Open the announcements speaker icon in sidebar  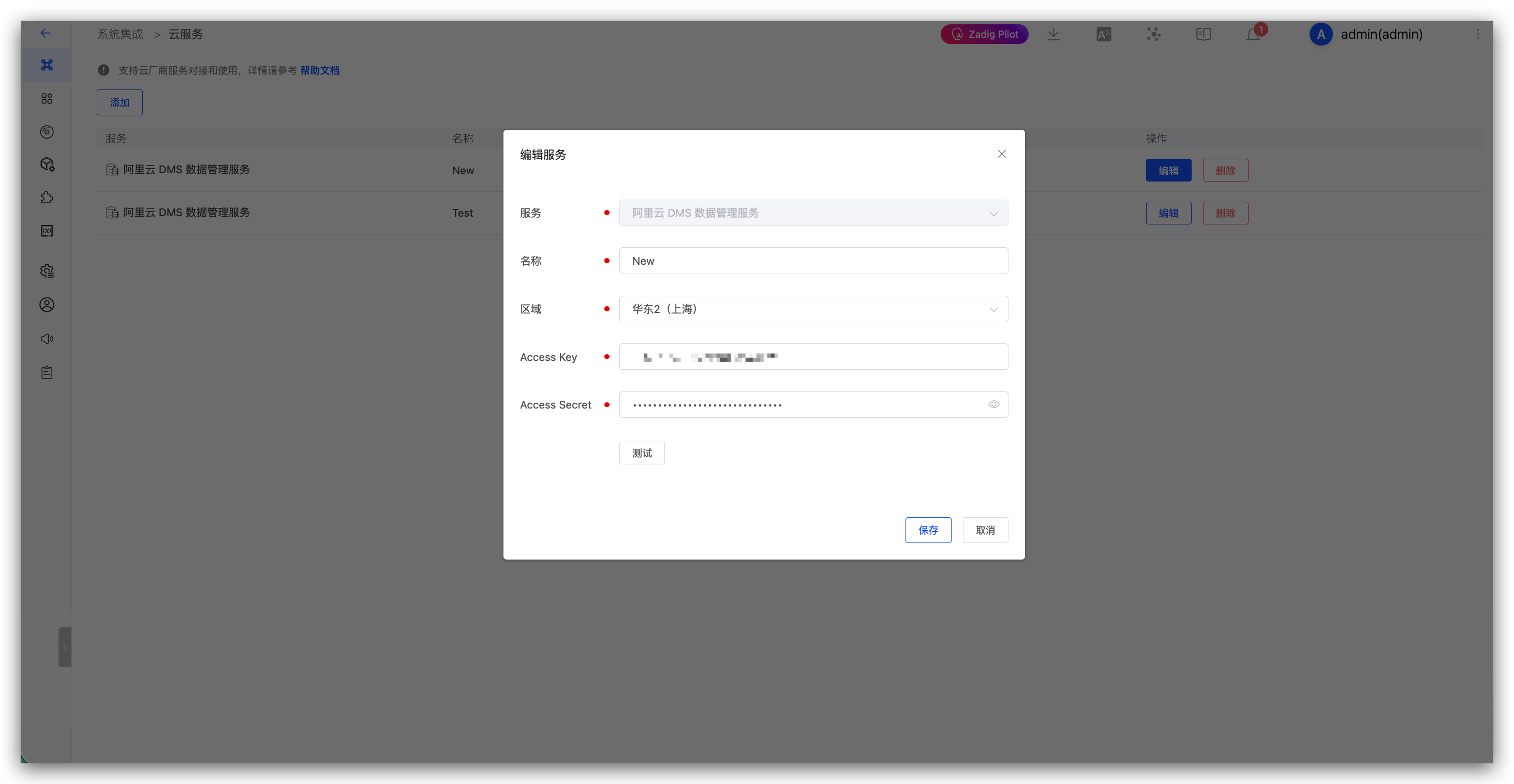47,338
